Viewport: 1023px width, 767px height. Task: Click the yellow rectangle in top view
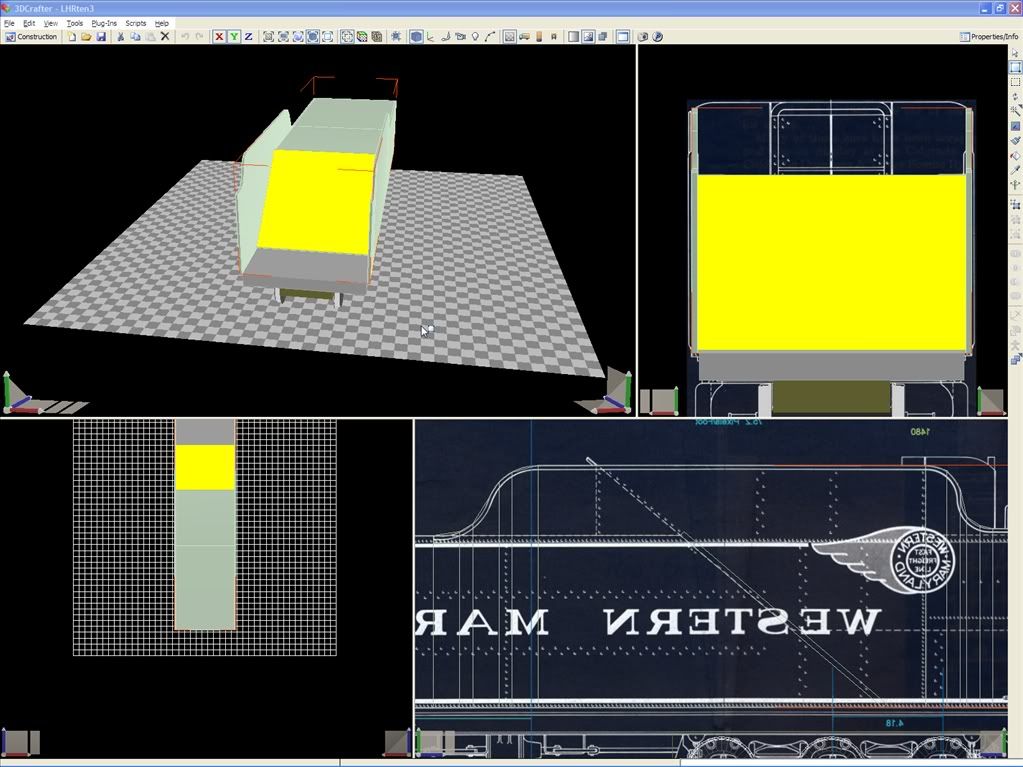coord(205,468)
